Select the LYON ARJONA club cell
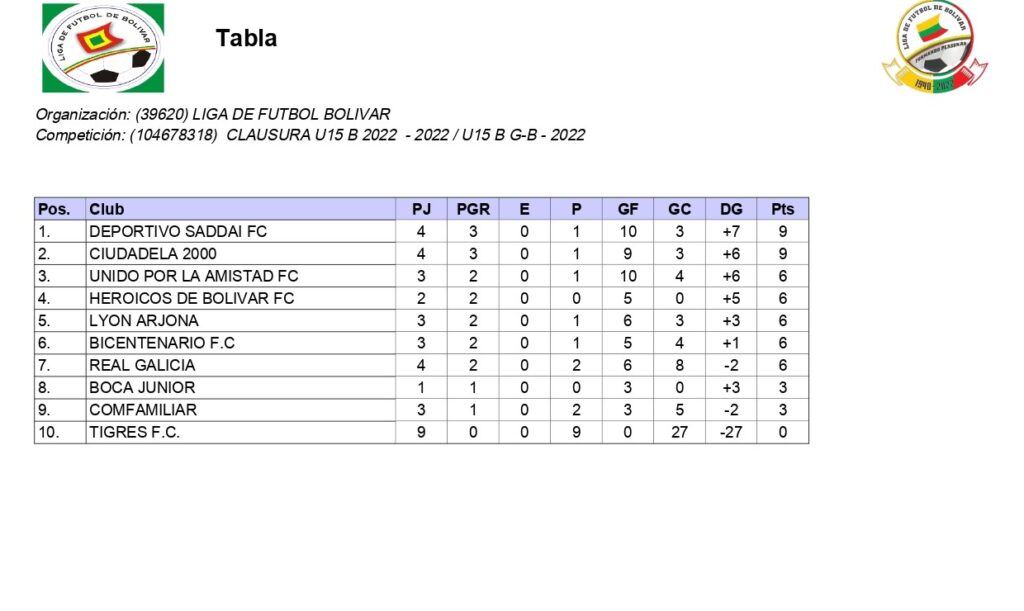Screen dimensions: 1024x611 pos(144,321)
